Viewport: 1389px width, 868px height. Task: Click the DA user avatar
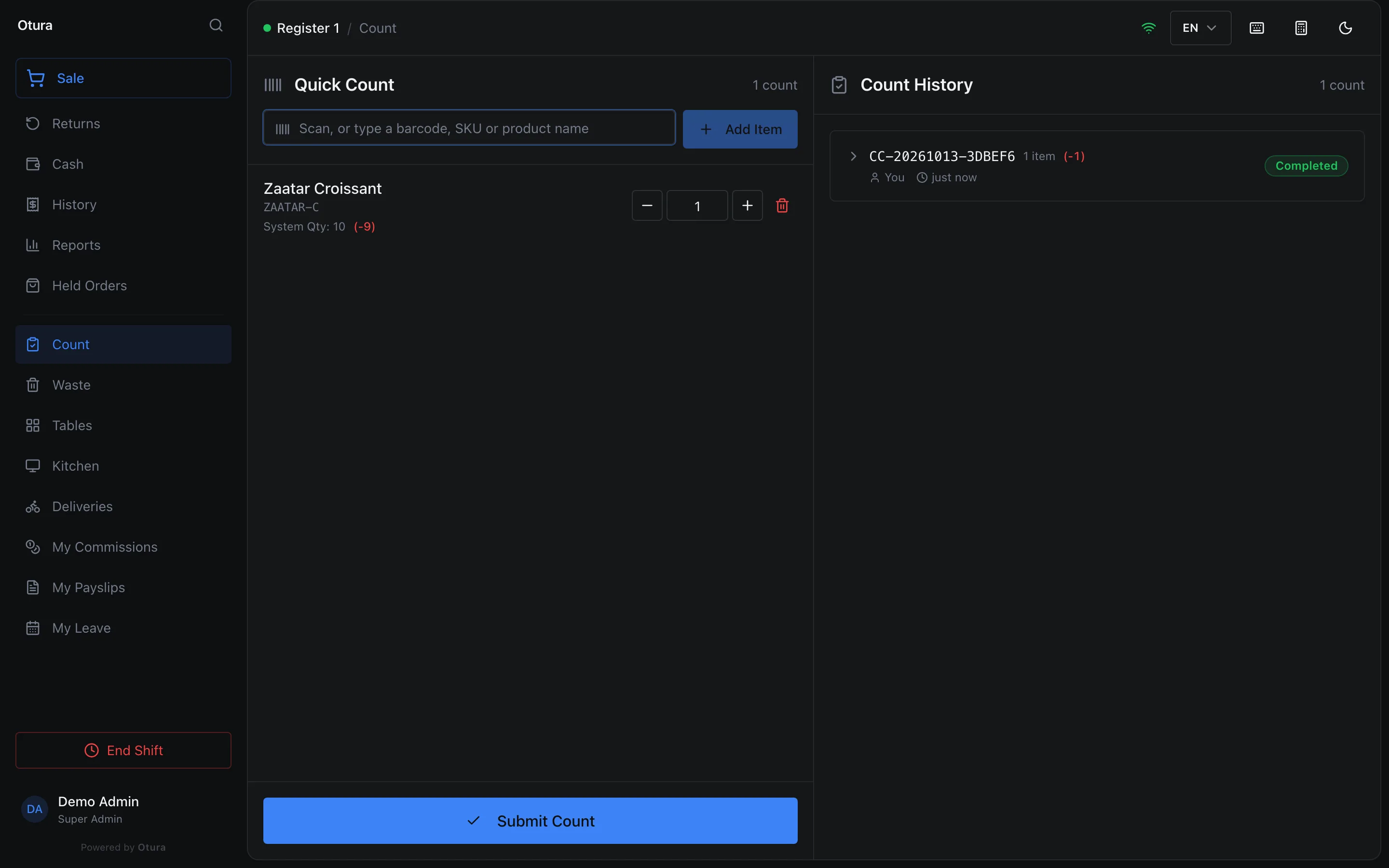(x=34, y=809)
